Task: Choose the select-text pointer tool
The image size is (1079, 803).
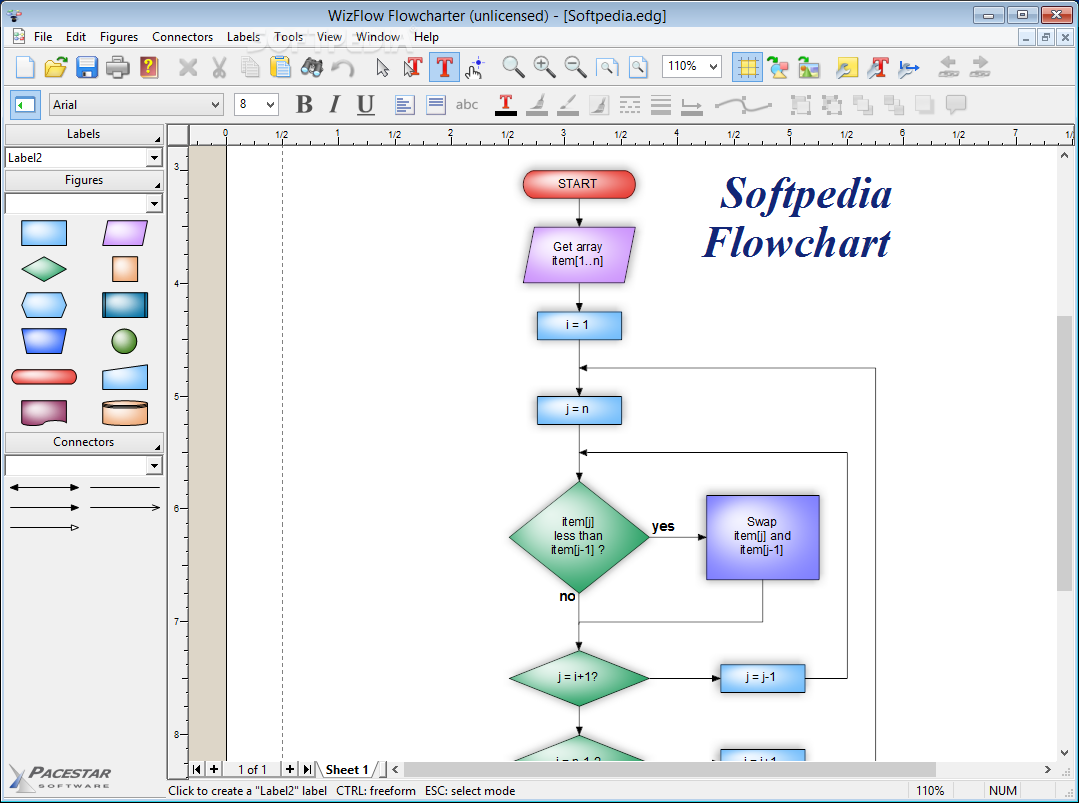Action: (413, 67)
